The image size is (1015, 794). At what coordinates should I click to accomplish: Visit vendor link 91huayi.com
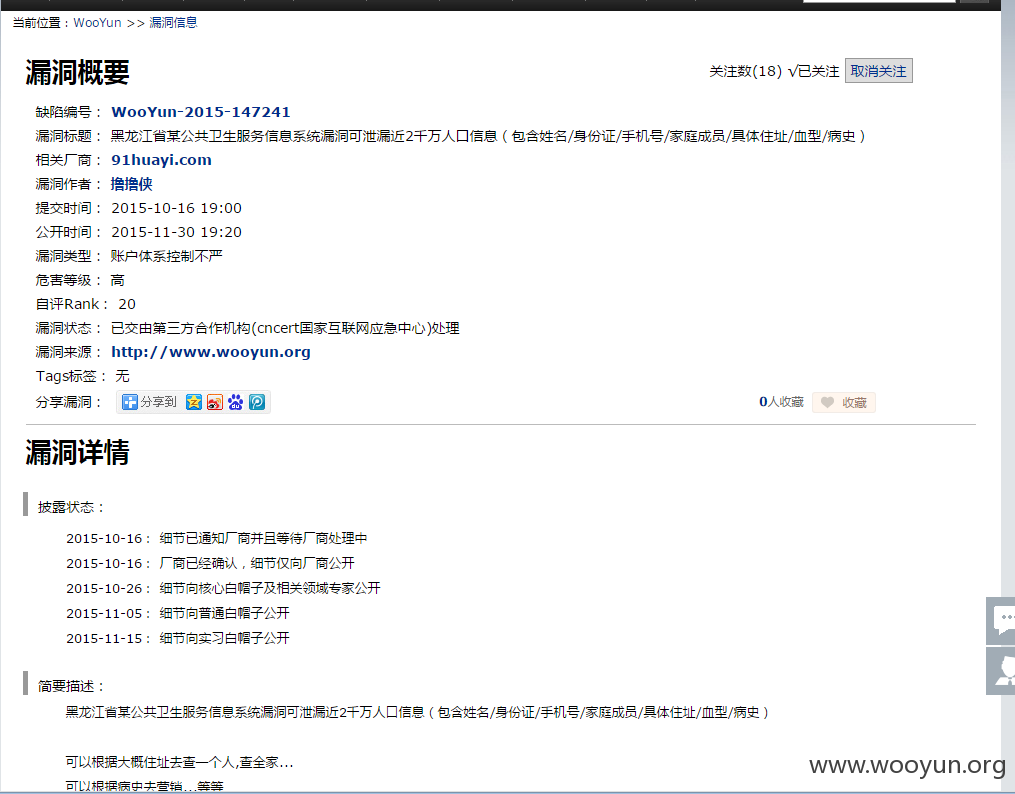click(161, 160)
